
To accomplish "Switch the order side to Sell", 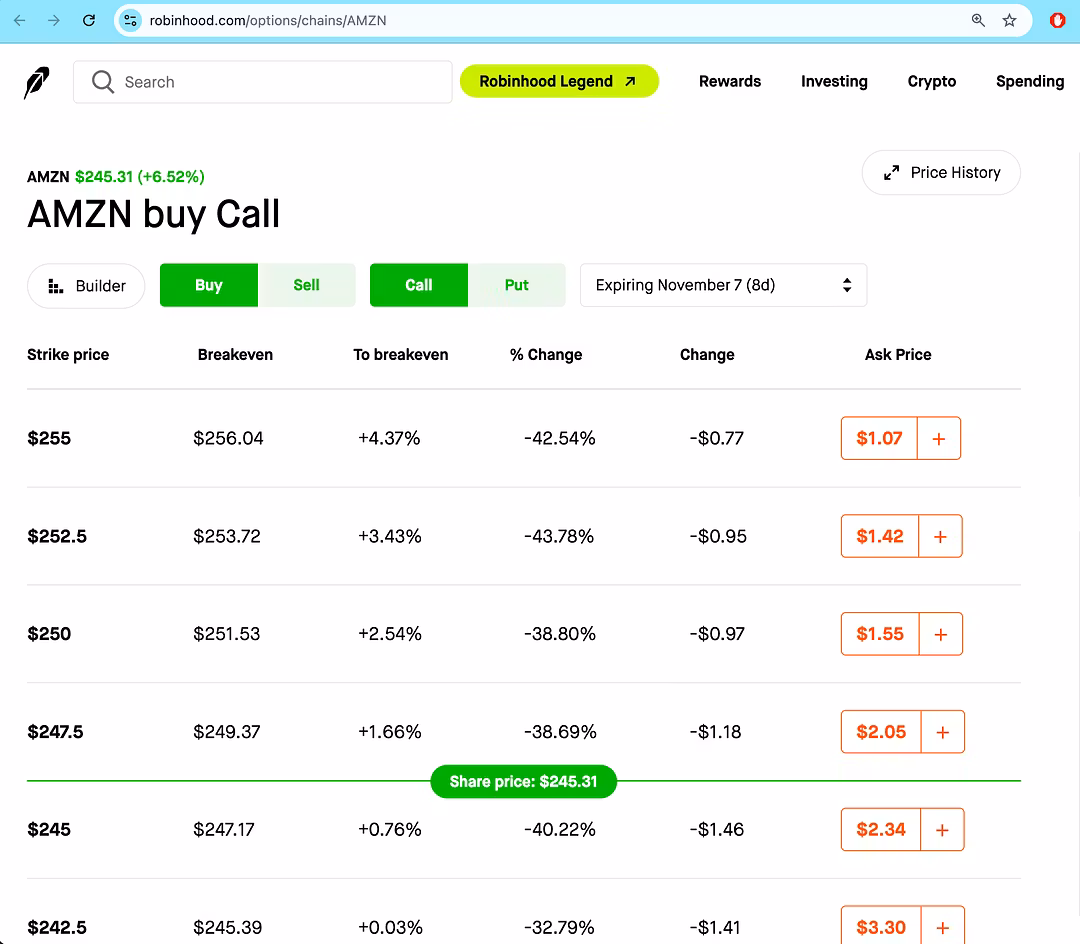I will click(x=306, y=285).
